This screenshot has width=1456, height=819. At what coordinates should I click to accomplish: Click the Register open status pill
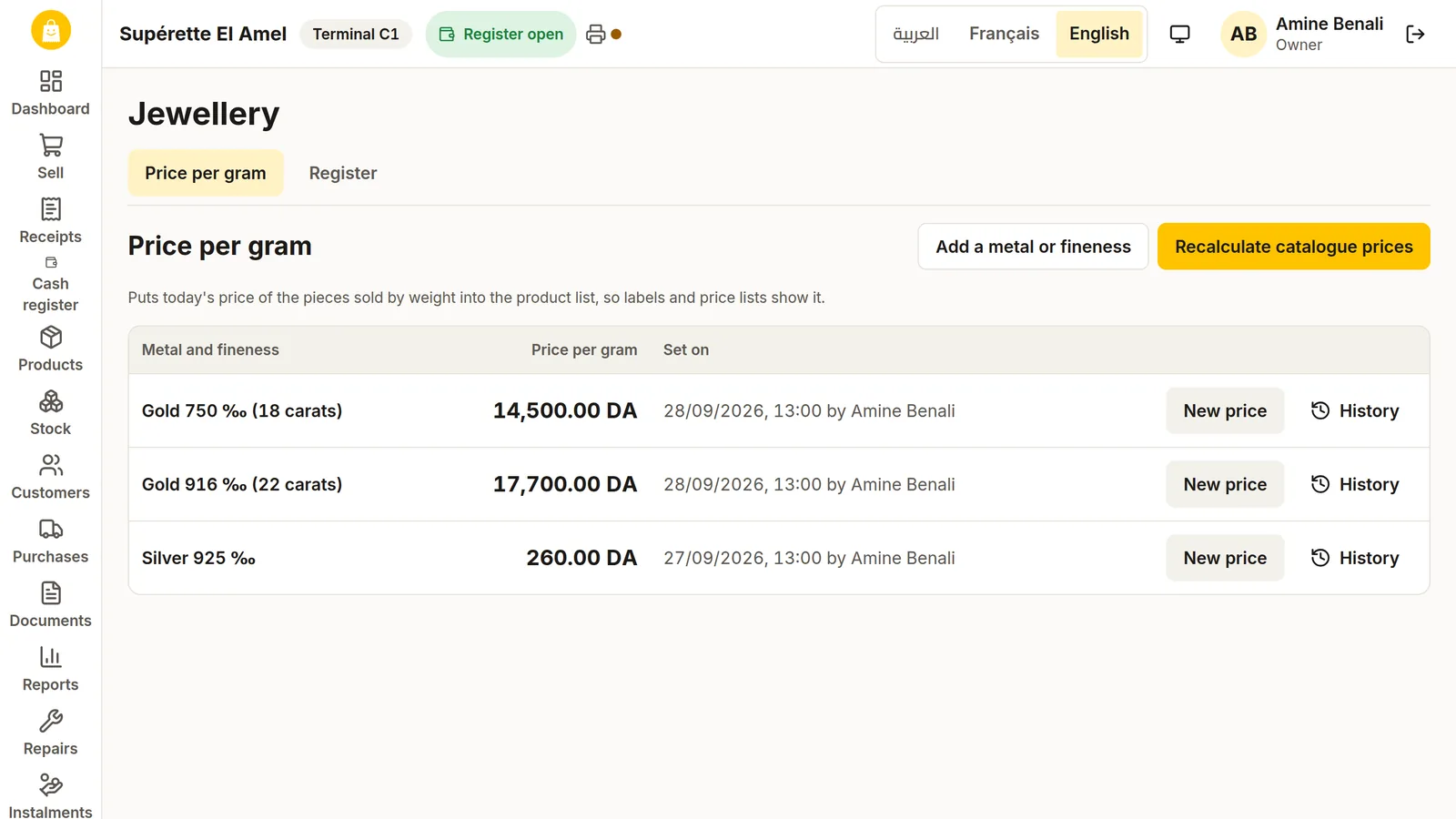(500, 35)
